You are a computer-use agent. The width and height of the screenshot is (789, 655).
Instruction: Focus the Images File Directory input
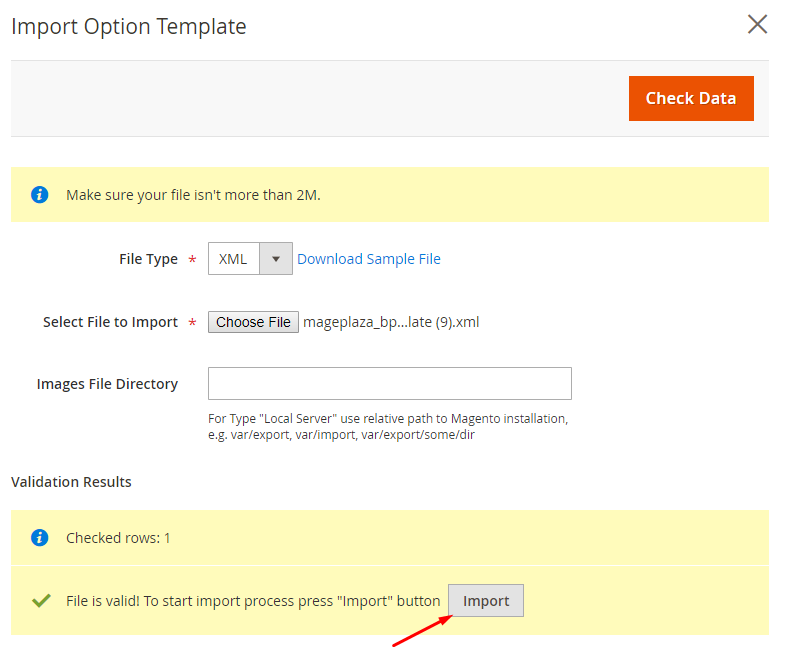(x=389, y=383)
